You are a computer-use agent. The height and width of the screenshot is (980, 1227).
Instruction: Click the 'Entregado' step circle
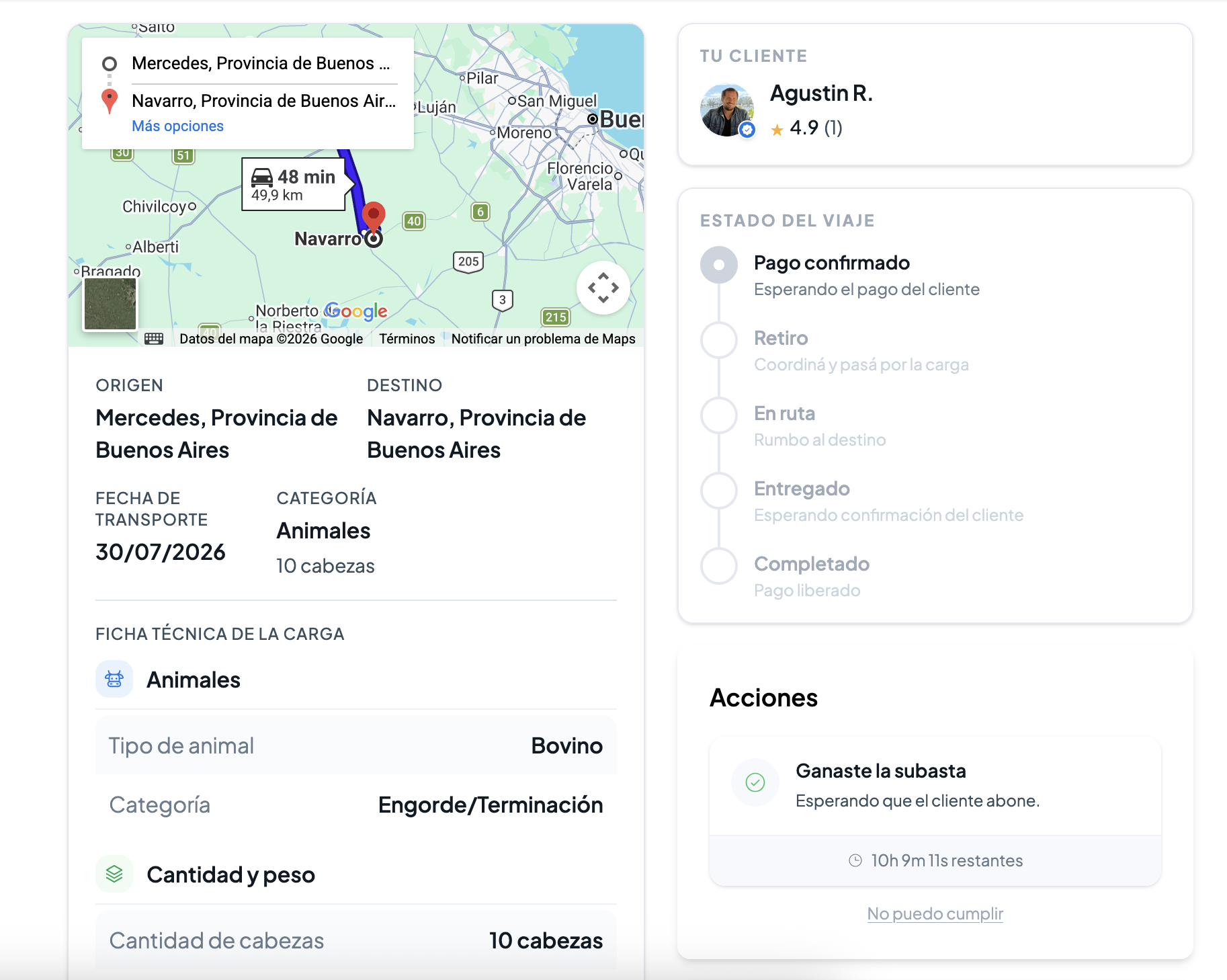tap(719, 491)
